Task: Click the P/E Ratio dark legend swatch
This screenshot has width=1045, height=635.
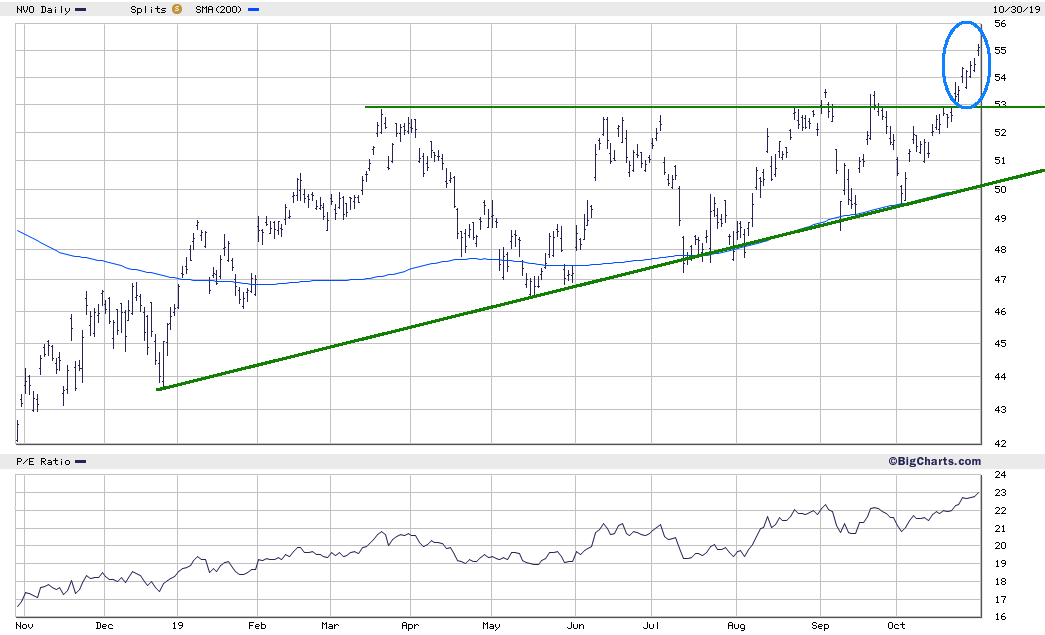Action: [81, 462]
